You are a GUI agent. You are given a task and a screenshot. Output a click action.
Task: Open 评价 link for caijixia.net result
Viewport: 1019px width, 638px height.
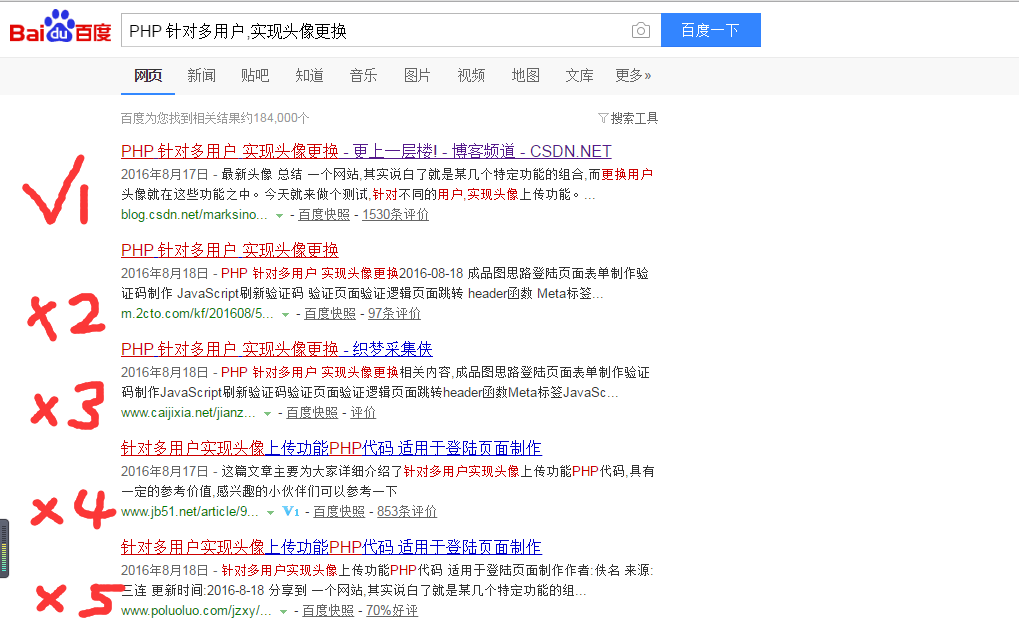coord(363,413)
